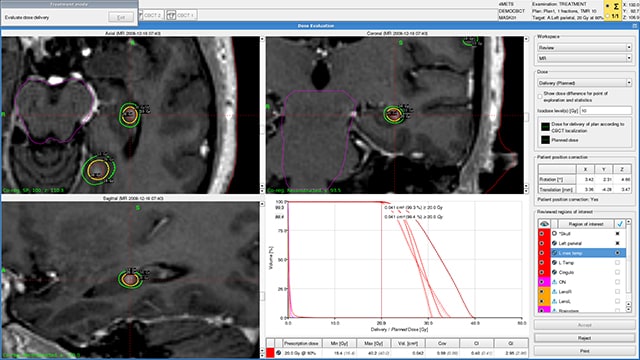Click the Left parietal target icon
Screen dimensions: 640x360
554,243
